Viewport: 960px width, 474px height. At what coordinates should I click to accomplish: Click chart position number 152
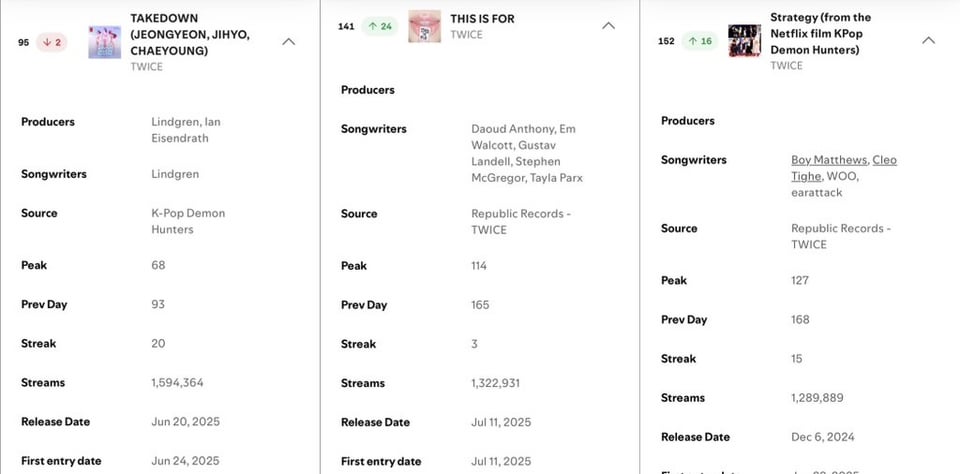(x=667, y=41)
